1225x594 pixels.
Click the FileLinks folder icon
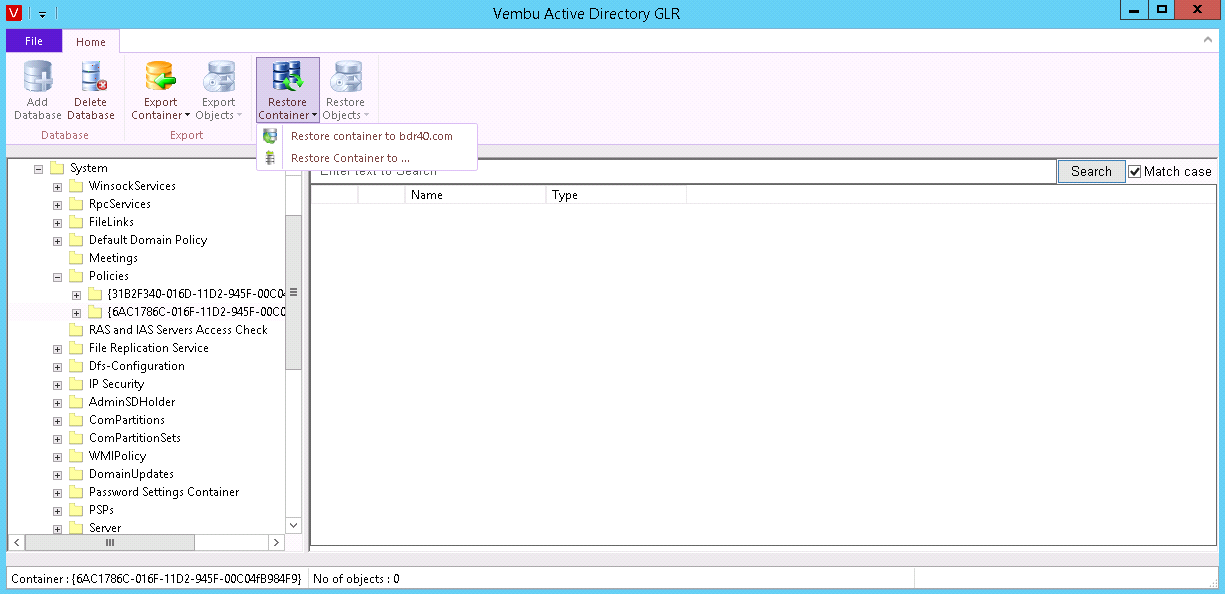click(x=76, y=222)
